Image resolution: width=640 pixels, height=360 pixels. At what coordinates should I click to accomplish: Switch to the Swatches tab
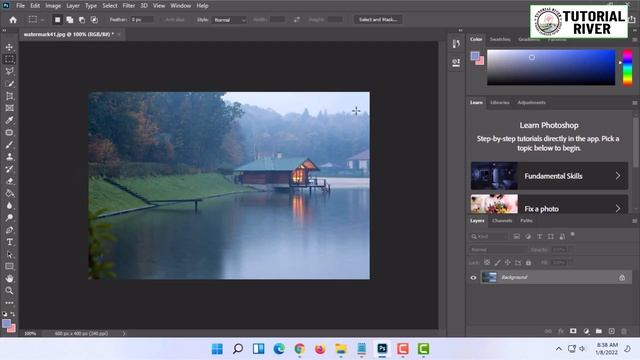[500, 39]
